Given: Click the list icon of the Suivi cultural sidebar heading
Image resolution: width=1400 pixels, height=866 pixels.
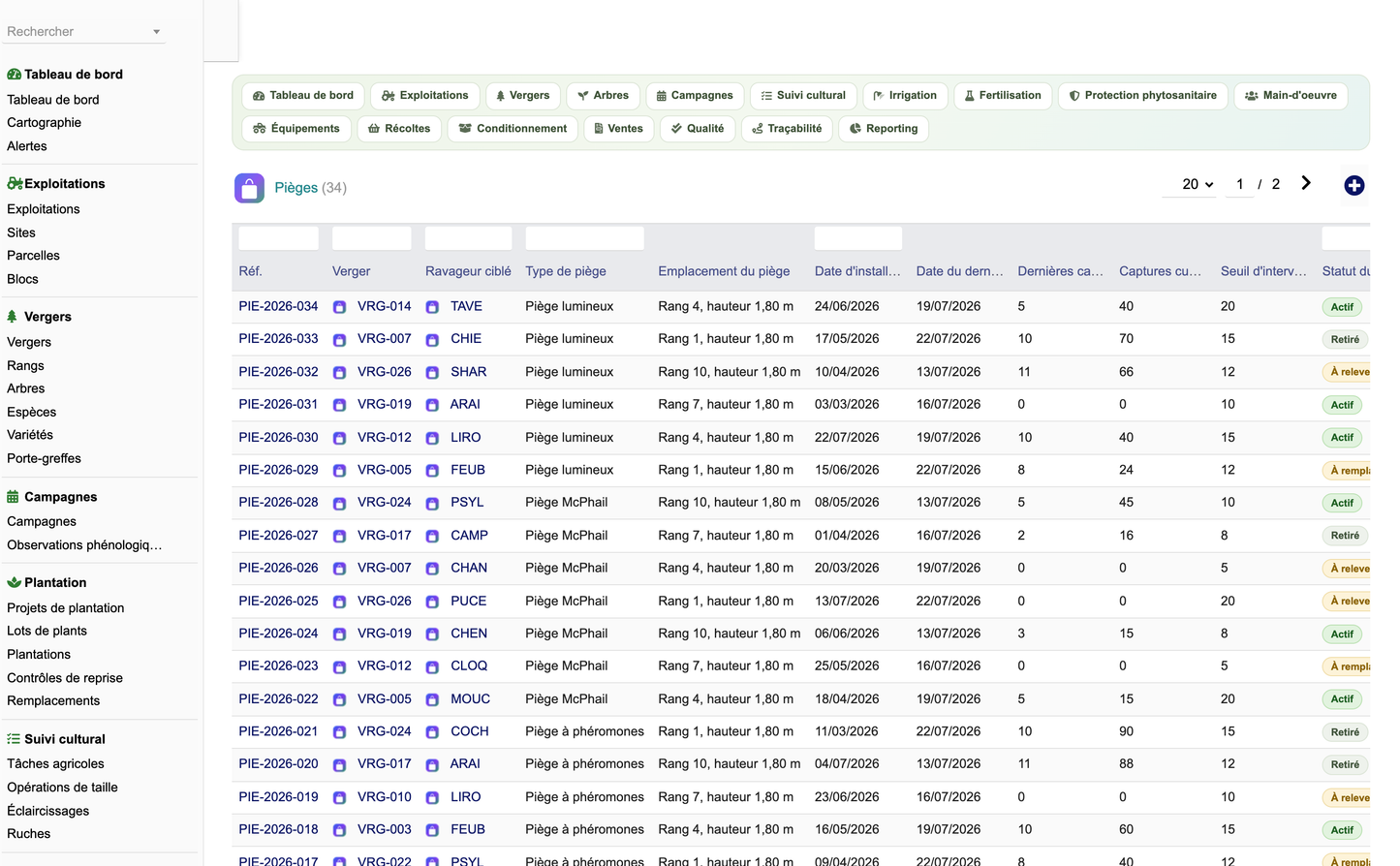Looking at the screenshot, I should pos(14,739).
